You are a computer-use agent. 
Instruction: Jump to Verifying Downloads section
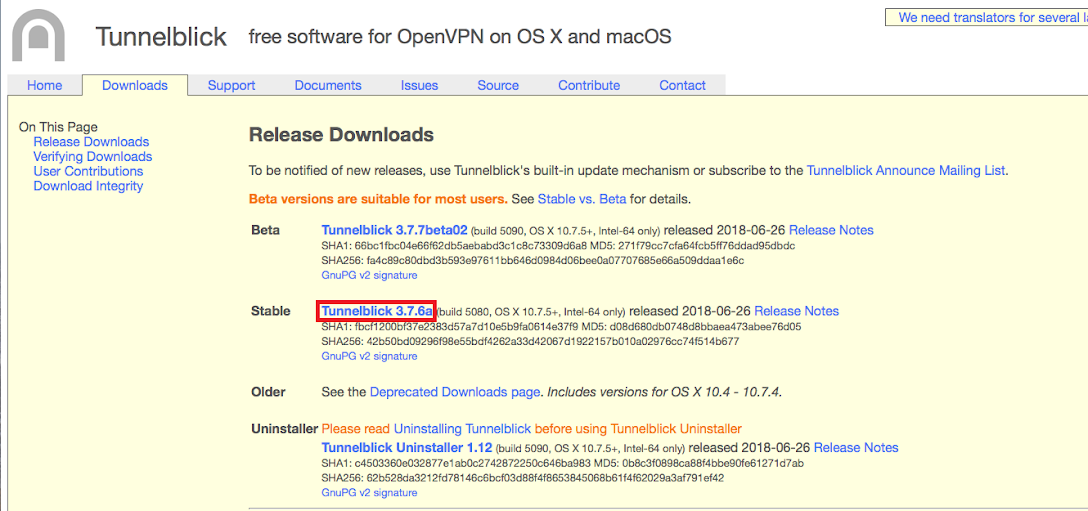93,157
